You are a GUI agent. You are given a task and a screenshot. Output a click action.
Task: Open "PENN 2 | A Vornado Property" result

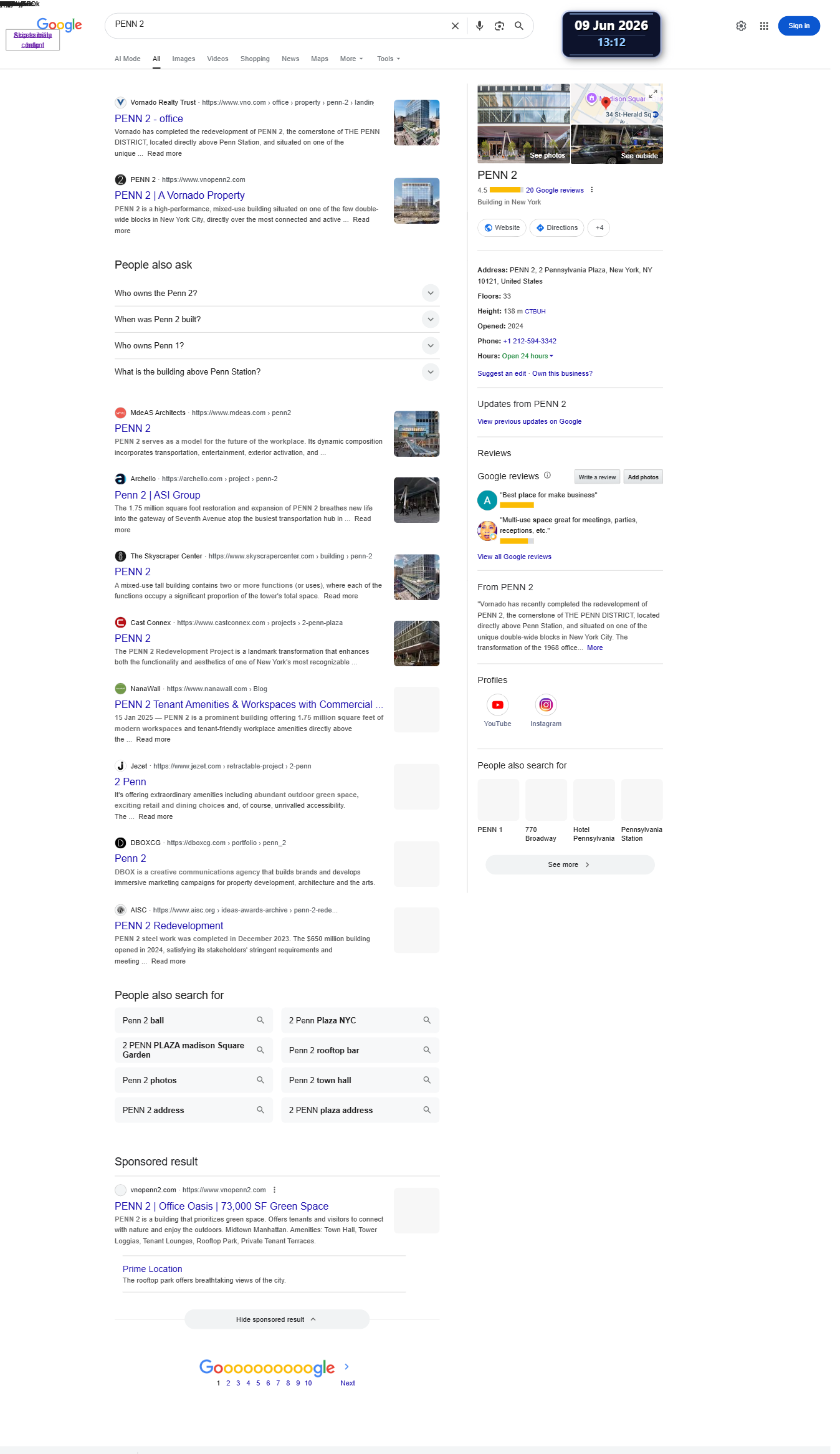pyautogui.click(x=179, y=195)
